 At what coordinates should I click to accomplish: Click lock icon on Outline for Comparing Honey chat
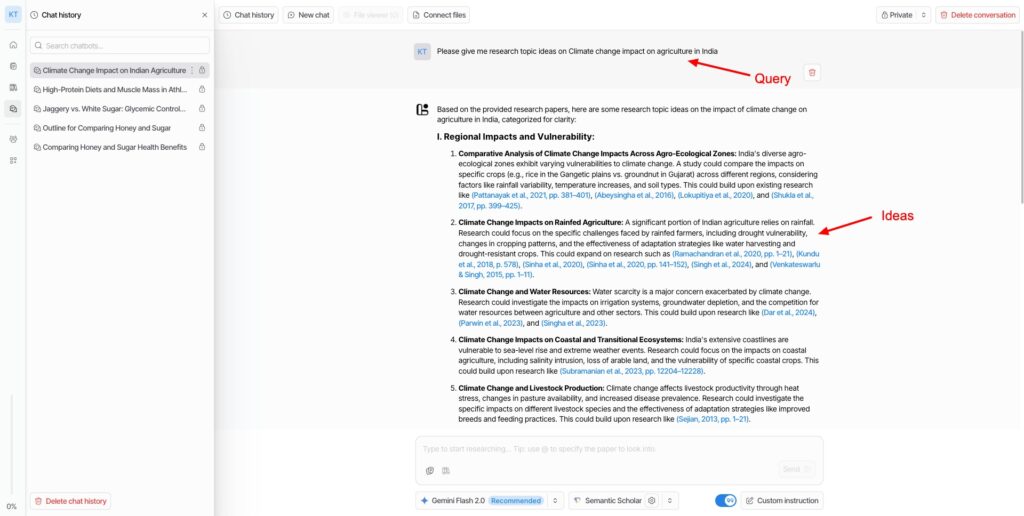click(202, 128)
